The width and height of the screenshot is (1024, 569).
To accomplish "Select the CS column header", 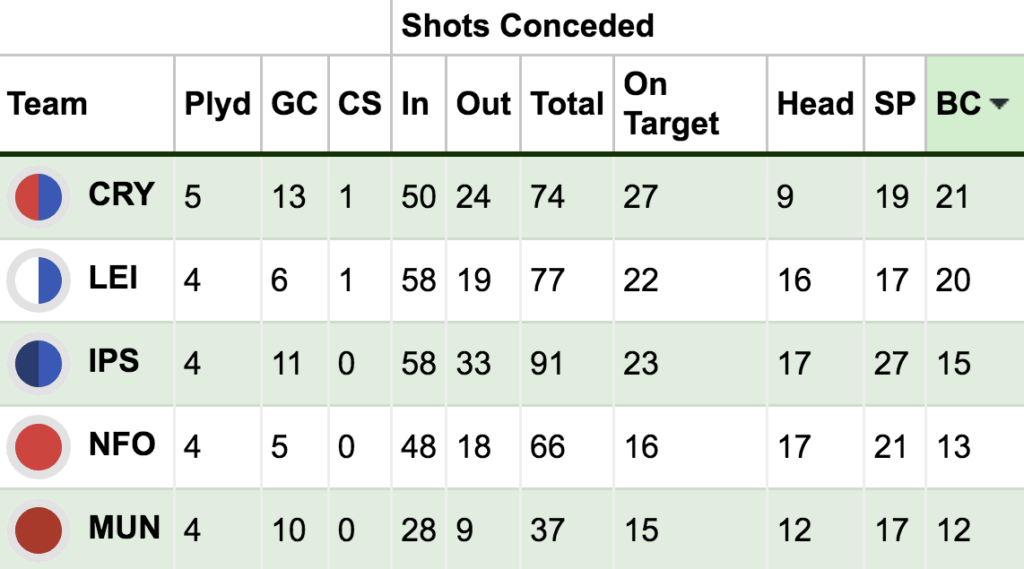I will [x=359, y=103].
